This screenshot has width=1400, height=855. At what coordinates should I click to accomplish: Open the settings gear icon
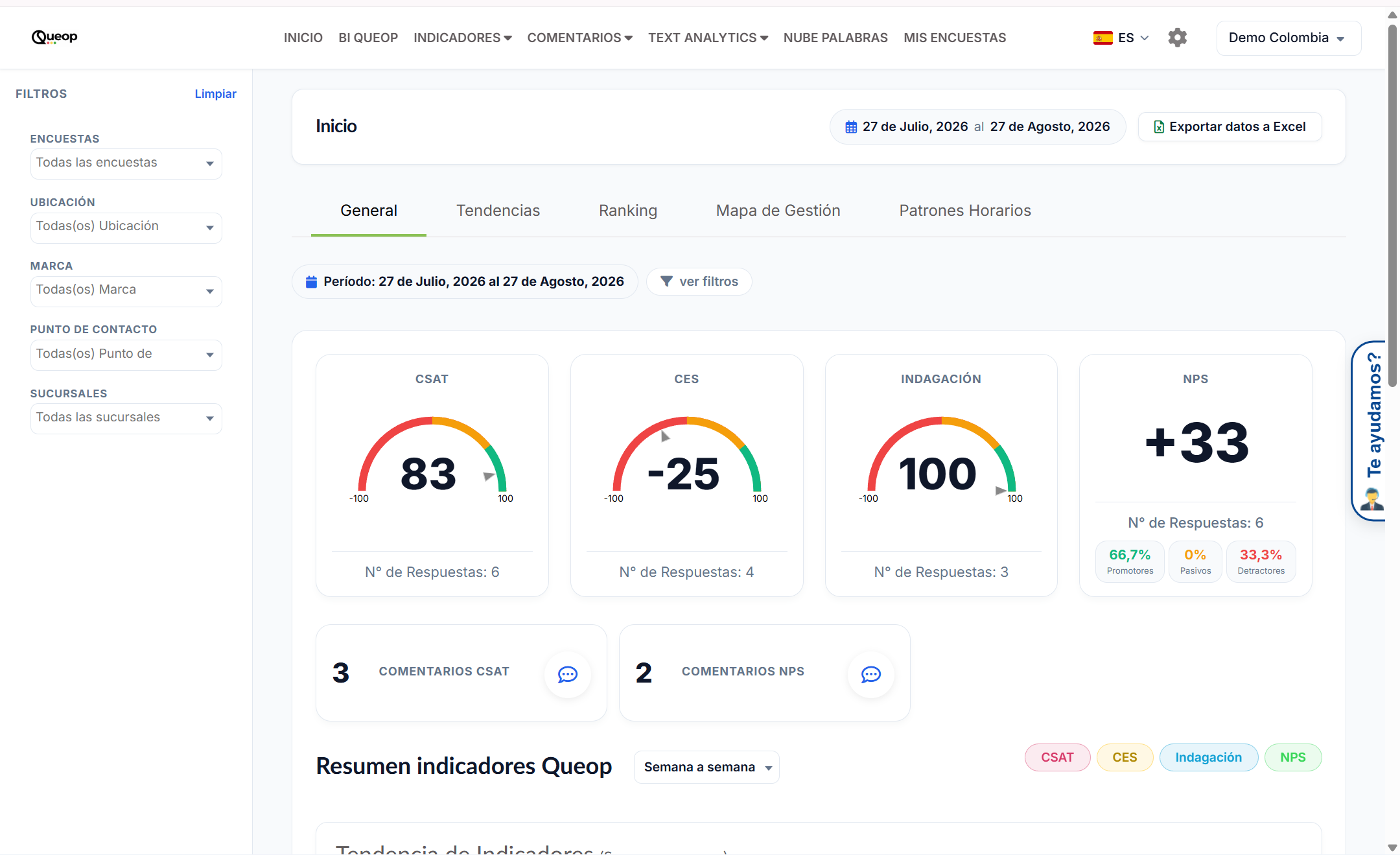pos(1177,38)
